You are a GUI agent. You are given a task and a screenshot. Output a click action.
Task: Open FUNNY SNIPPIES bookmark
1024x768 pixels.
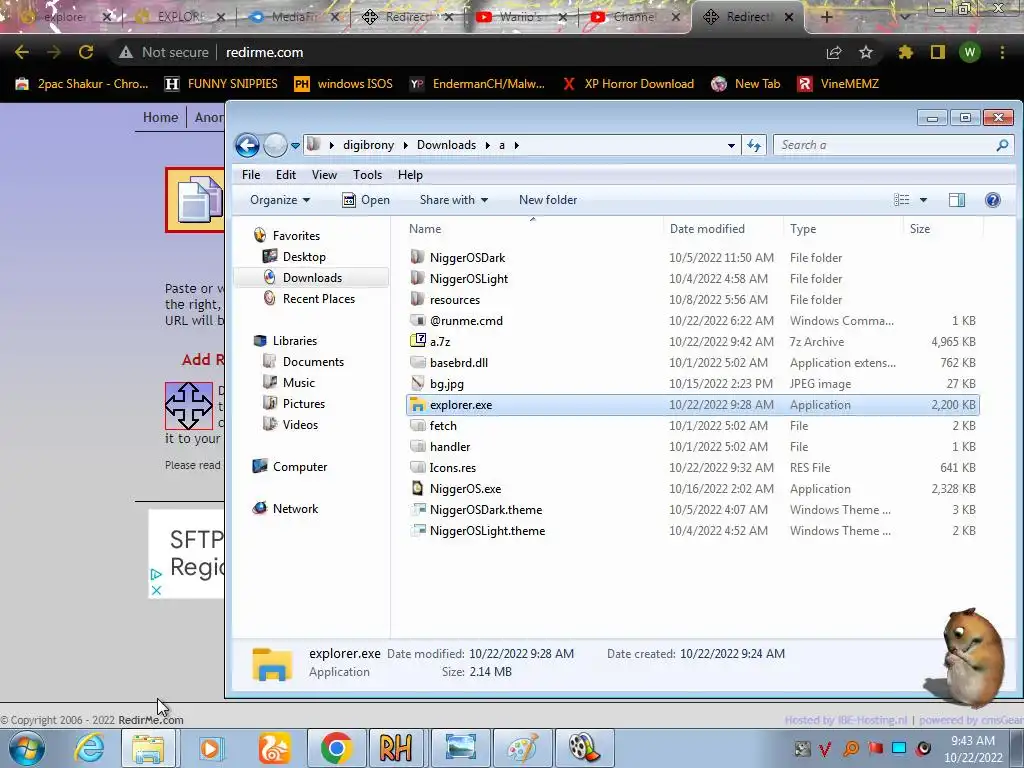pos(221,84)
